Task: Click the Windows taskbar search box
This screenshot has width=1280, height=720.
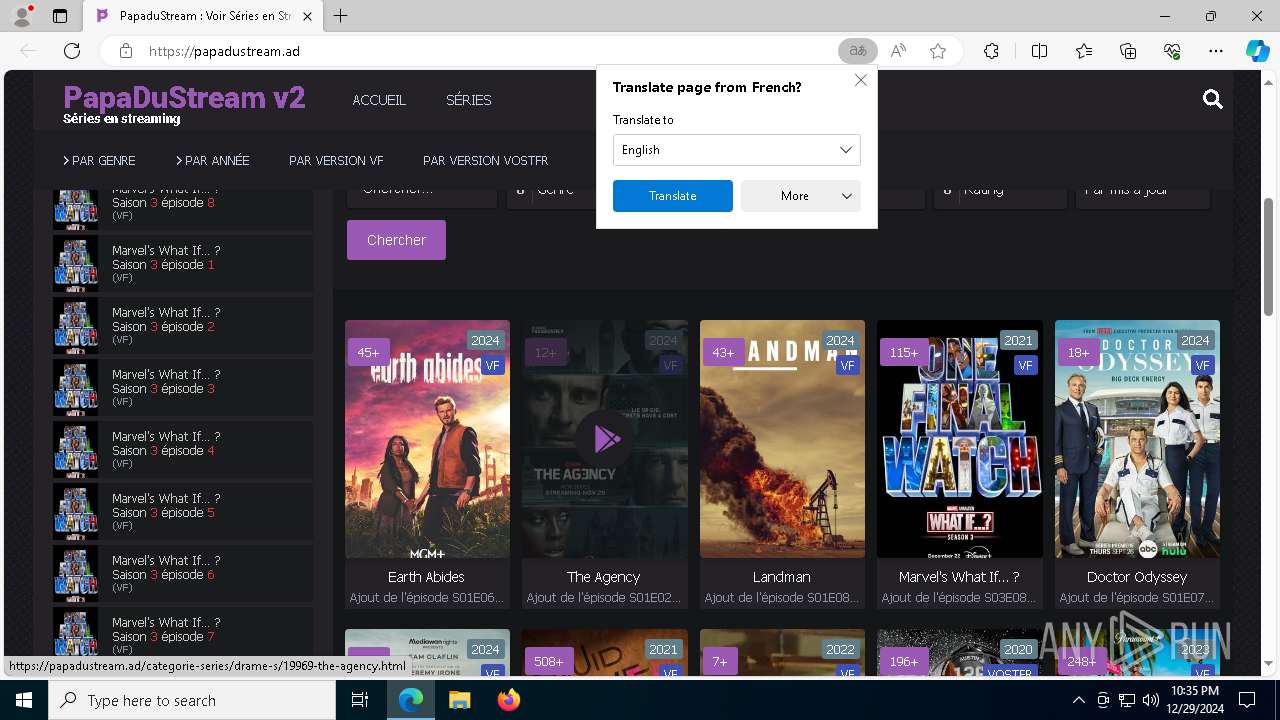Action: point(192,700)
